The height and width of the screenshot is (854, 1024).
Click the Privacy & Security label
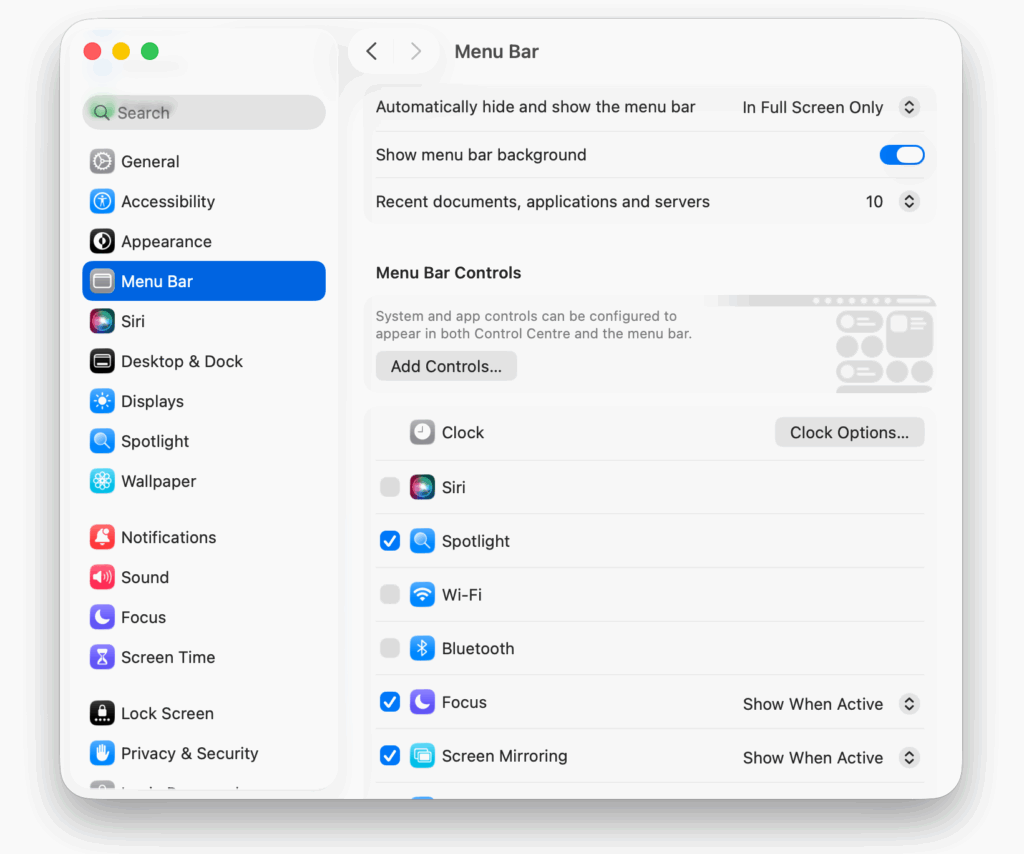[x=189, y=753]
